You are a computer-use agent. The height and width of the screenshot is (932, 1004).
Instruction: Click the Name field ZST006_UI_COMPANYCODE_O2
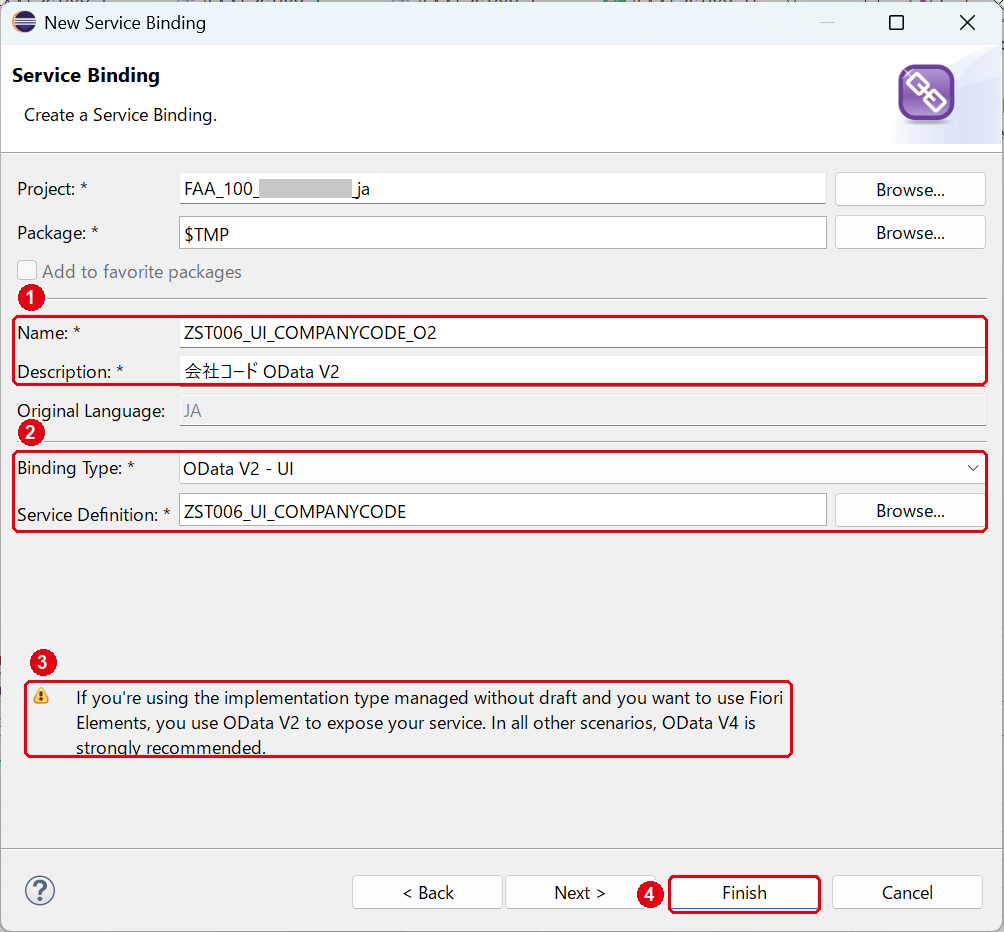pos(582,333)
